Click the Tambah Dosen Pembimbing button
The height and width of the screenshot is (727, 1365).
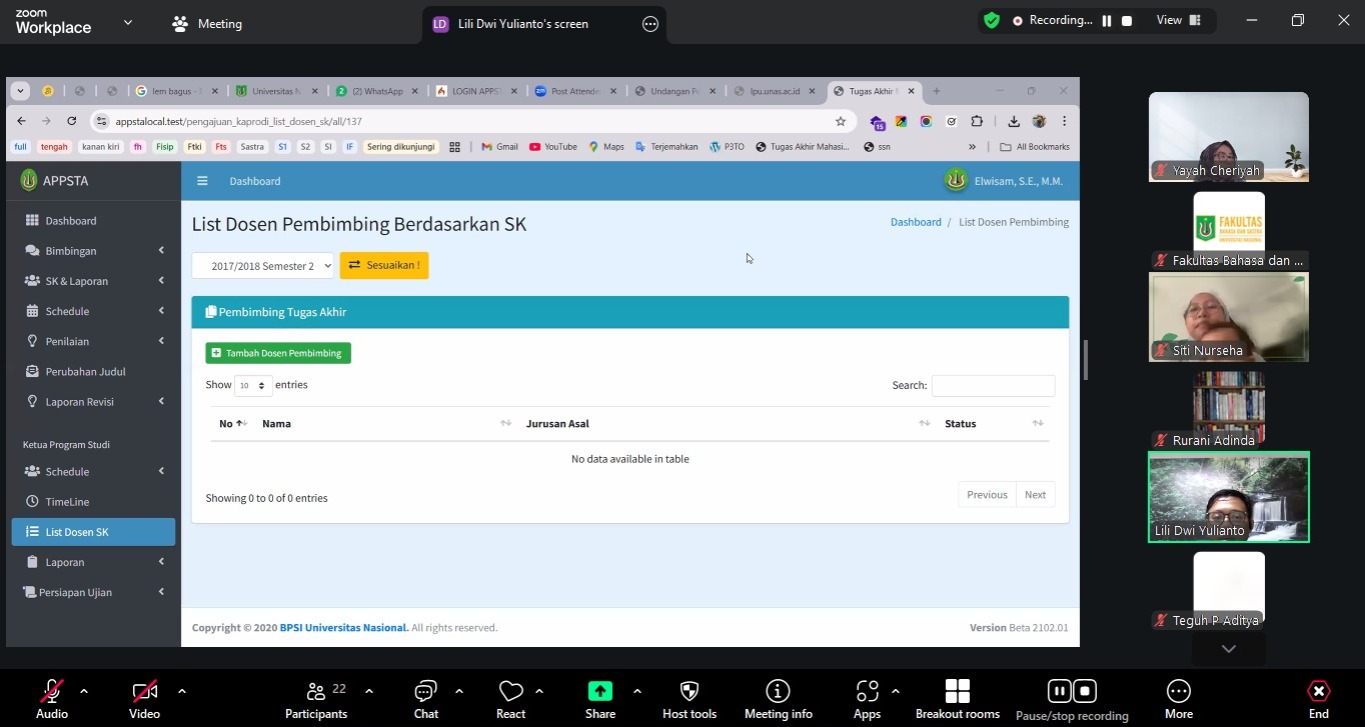pos(278,353)
